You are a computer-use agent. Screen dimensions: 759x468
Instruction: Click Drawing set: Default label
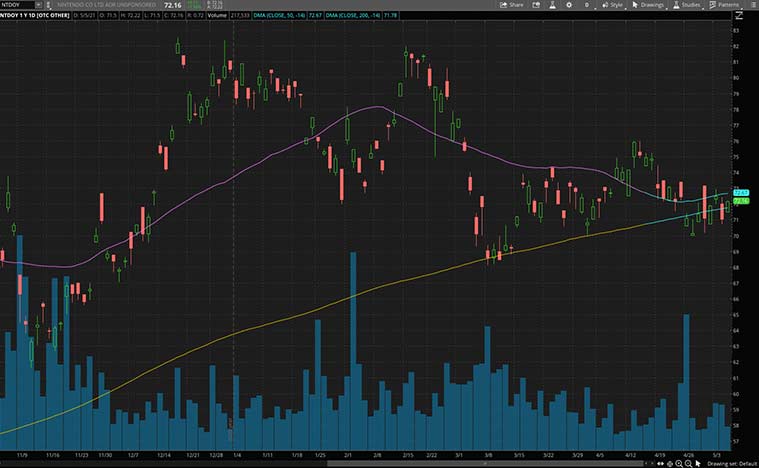[x=728, y=464]
